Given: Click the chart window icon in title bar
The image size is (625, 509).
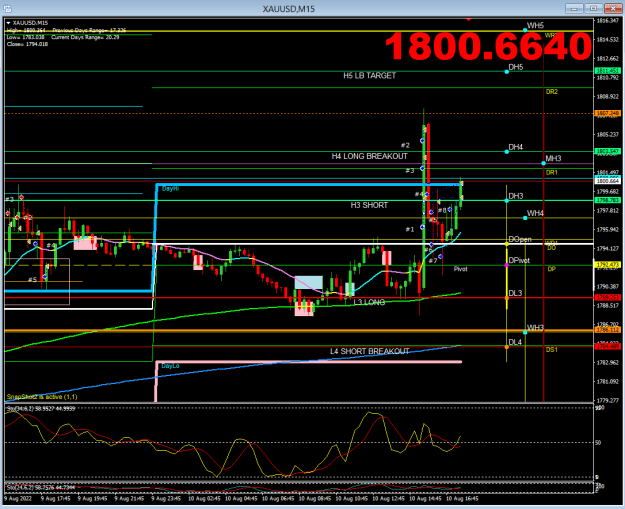Looking at the screenshot, I should tap(7, 8).
